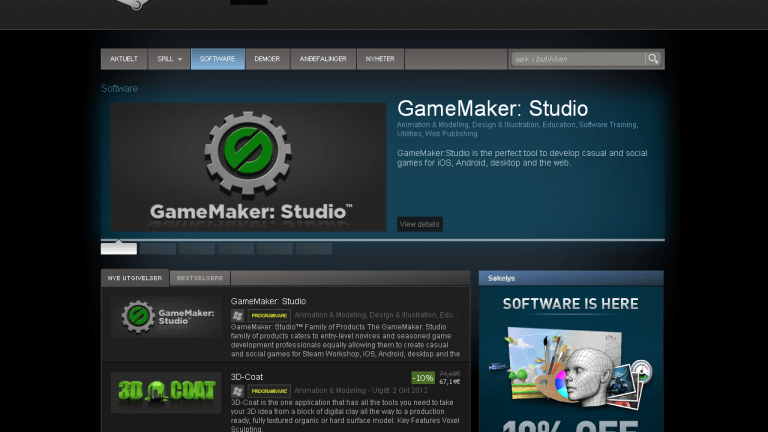
Task: Click Programvare badge on GameMaker: Studio row
Action: point(269,315)
